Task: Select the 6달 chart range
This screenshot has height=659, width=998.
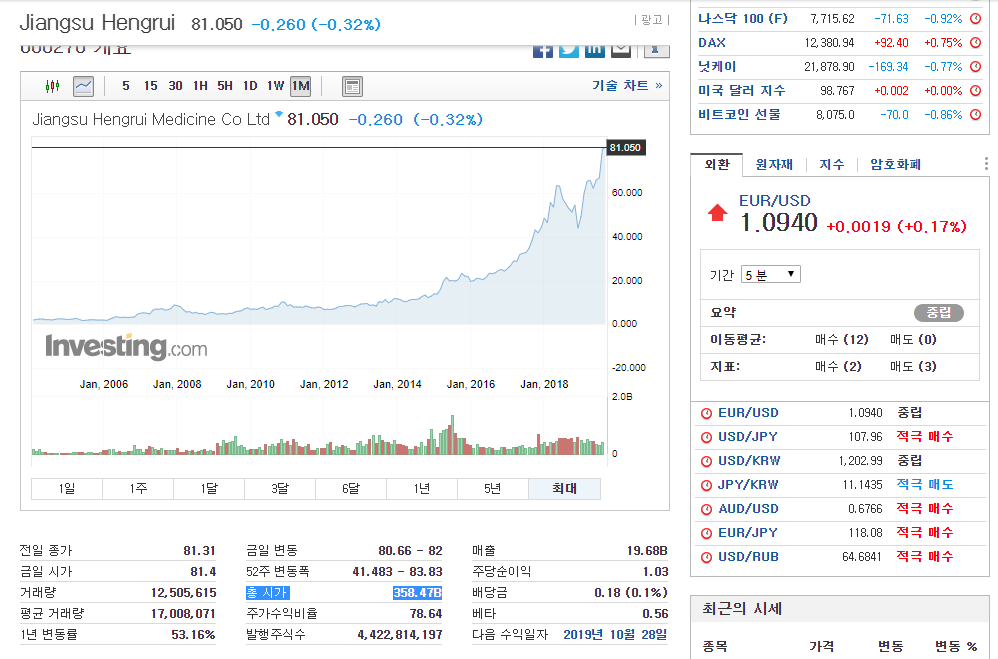Action: click(x=351, y=488)
